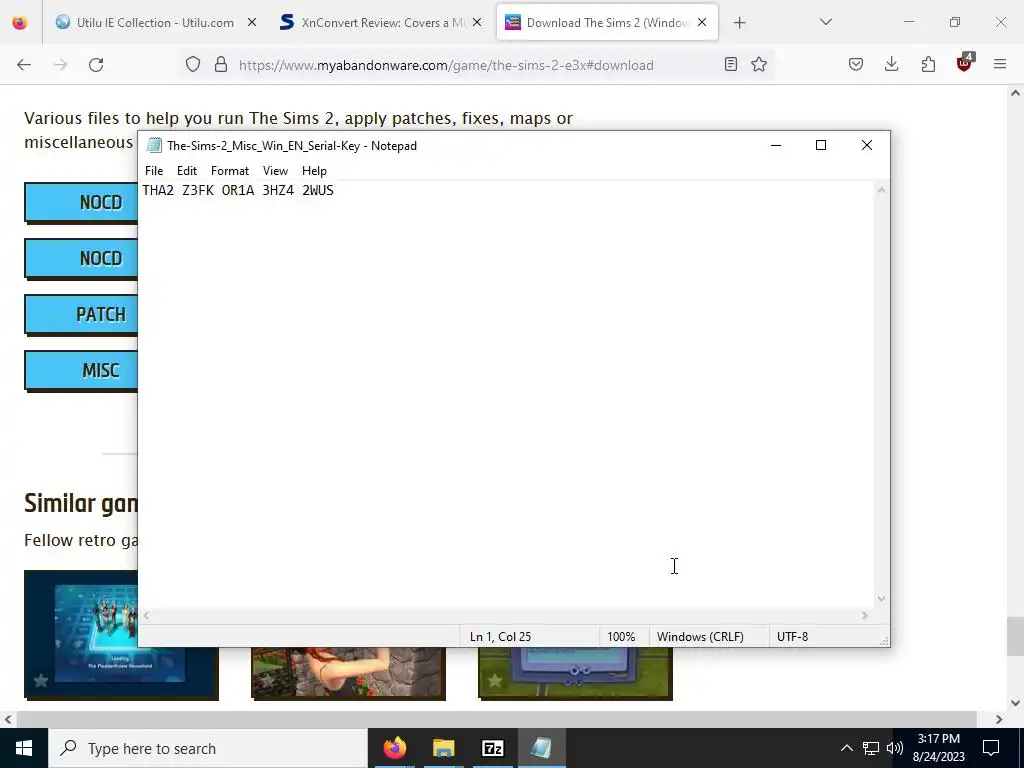The height and width of the screenshot is (768, 1024).
Task: Focus the myabandonware URL address bar
Action: [446, 65]
